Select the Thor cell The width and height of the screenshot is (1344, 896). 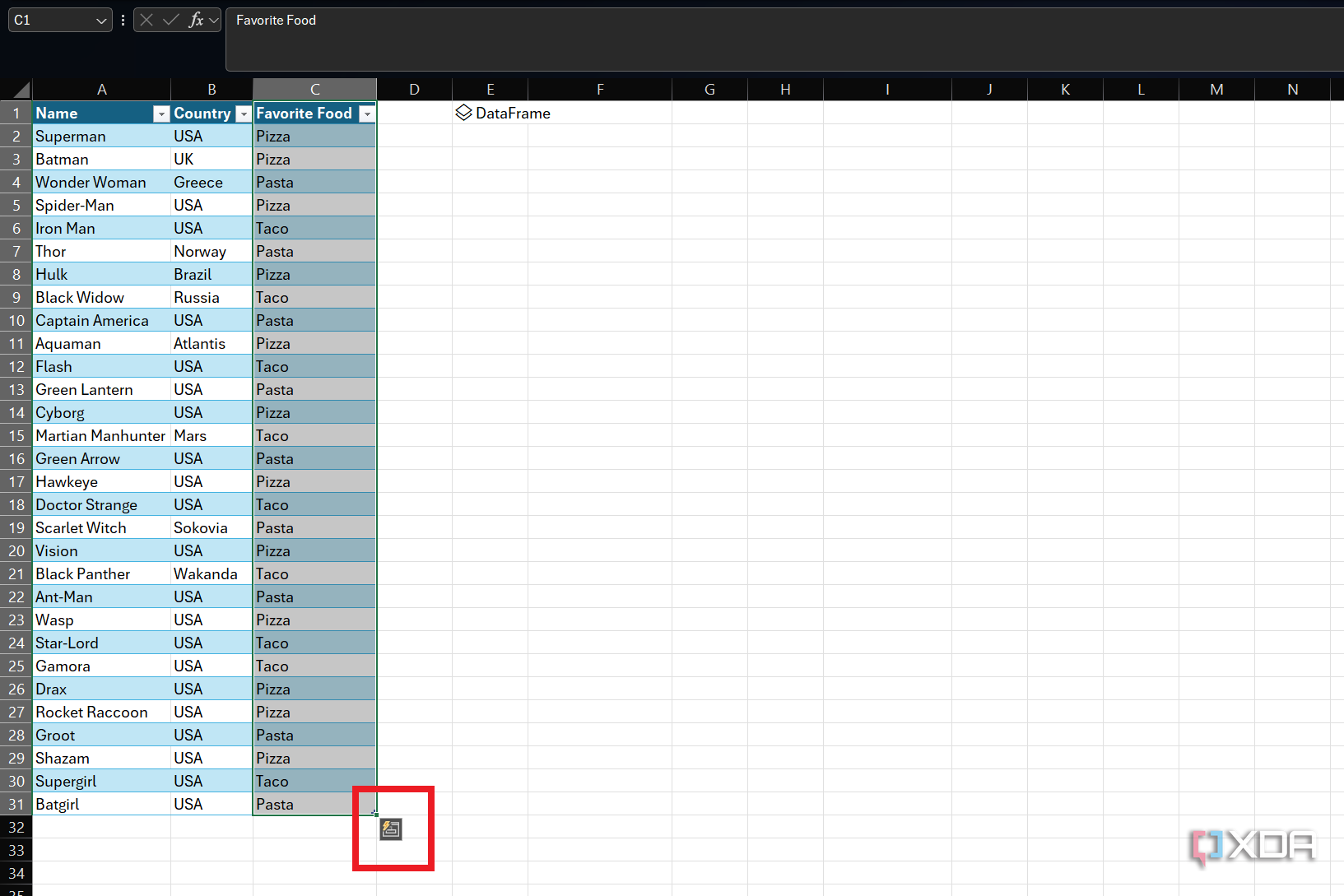pyautogui.click(x=101, y=251)
